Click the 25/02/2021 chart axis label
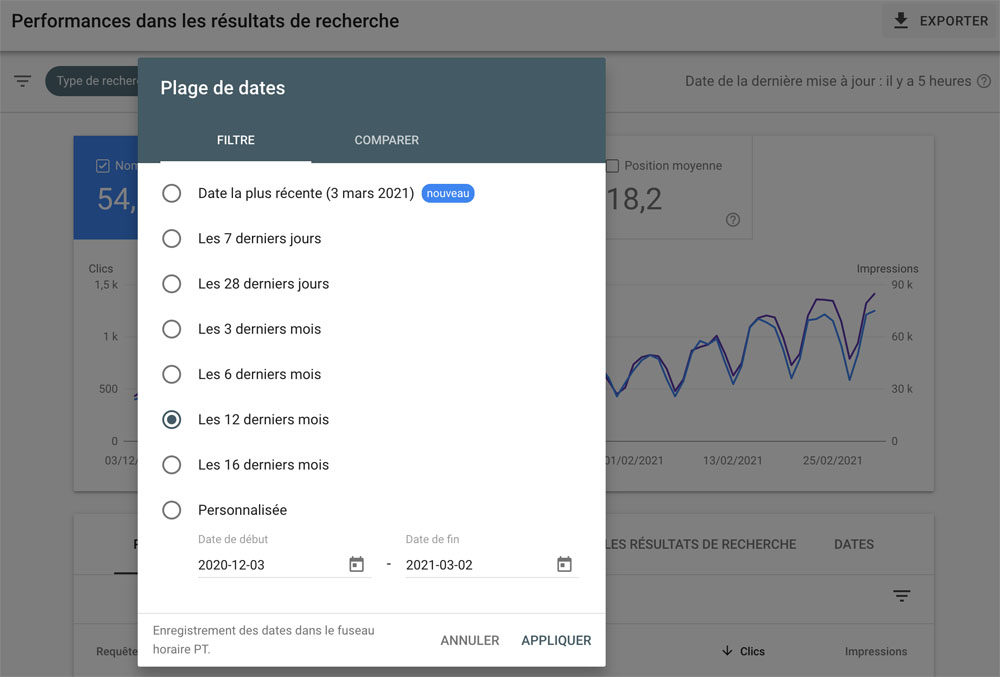This screenshot has width=1000, height=677. pyautogui.click(x=832, y=460)
